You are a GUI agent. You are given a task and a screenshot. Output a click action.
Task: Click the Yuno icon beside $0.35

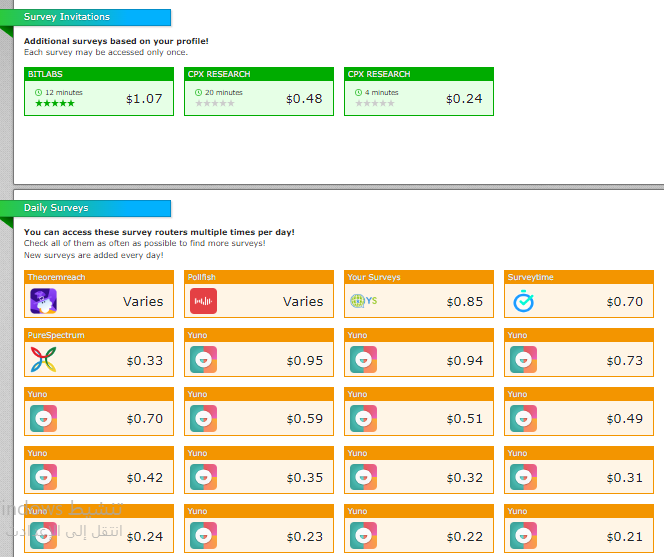point(203,477)
